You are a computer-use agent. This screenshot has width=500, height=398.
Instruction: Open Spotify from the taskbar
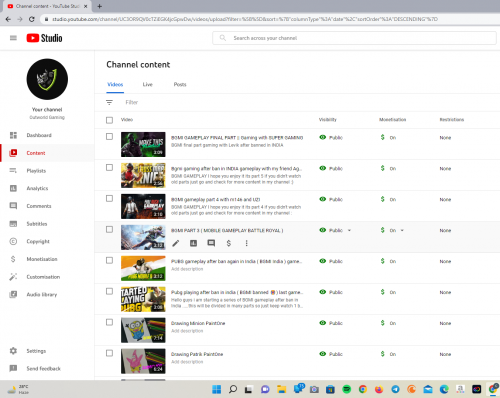click(x=347, y=389)
